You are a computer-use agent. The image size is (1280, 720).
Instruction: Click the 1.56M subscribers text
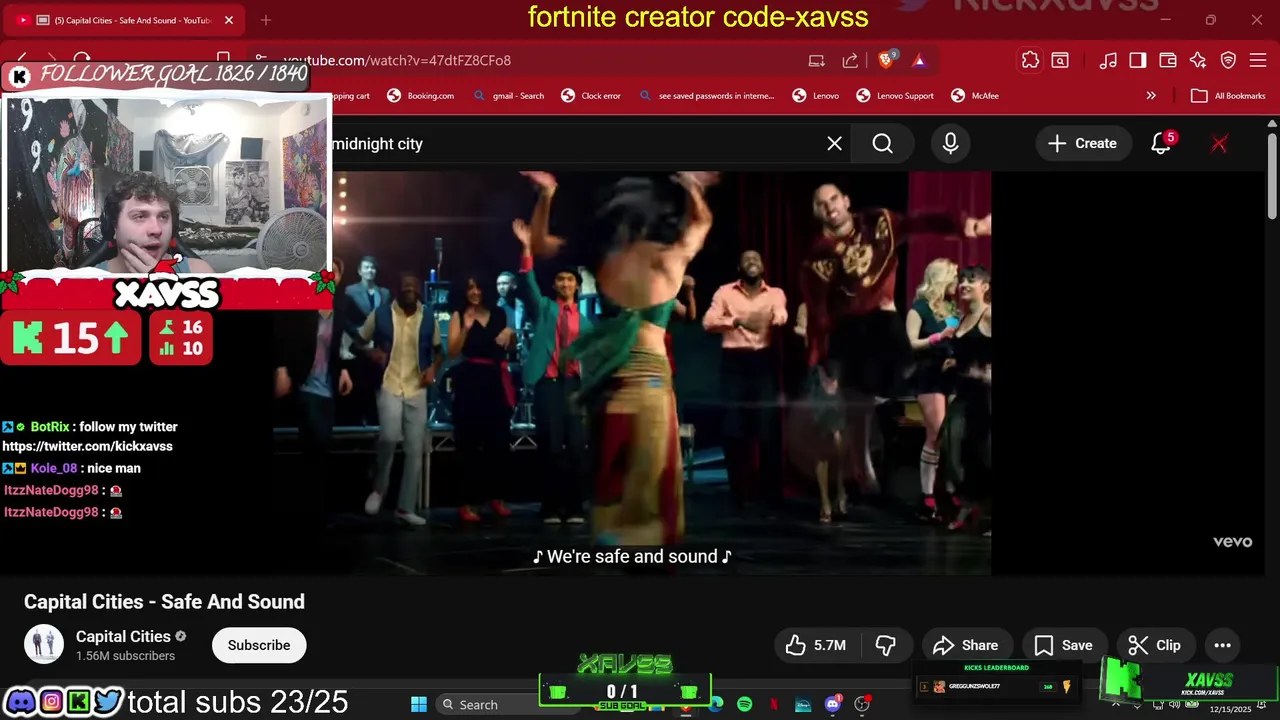[125, 656]
